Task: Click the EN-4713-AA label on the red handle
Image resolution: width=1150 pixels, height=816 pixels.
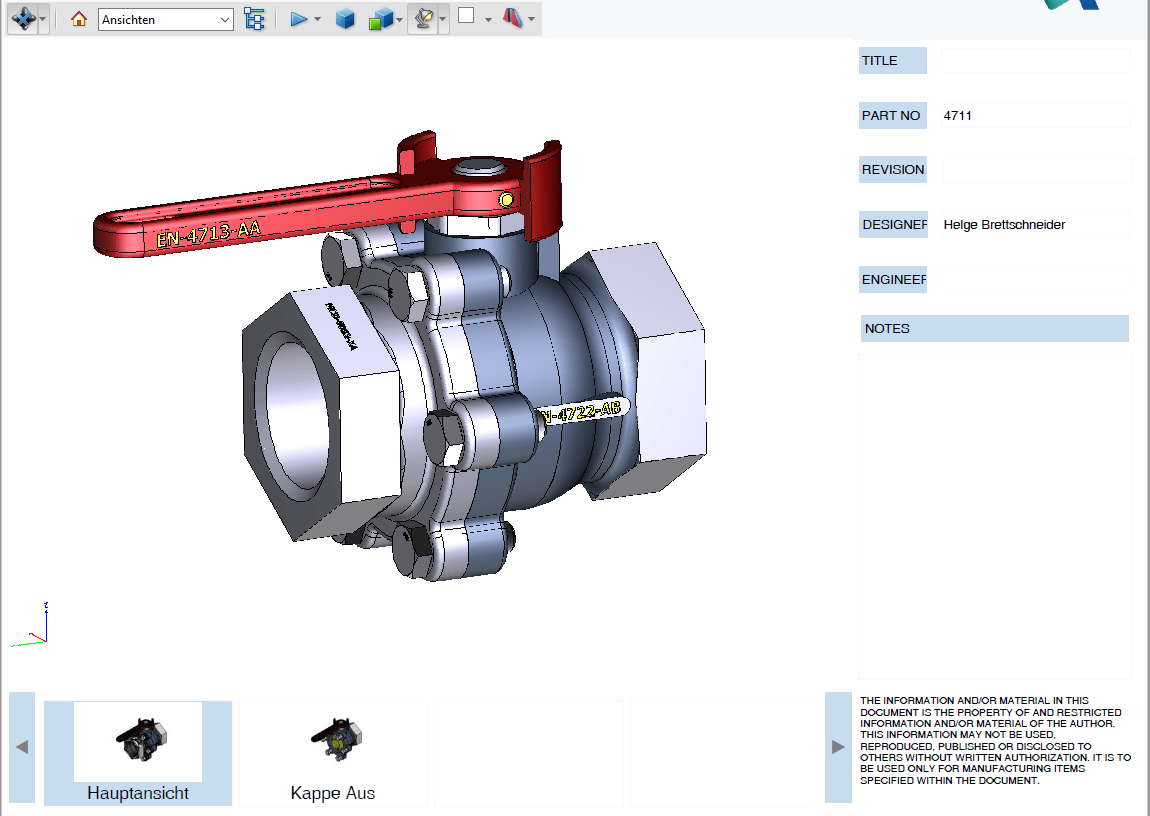Action: [x=208, y=234]
